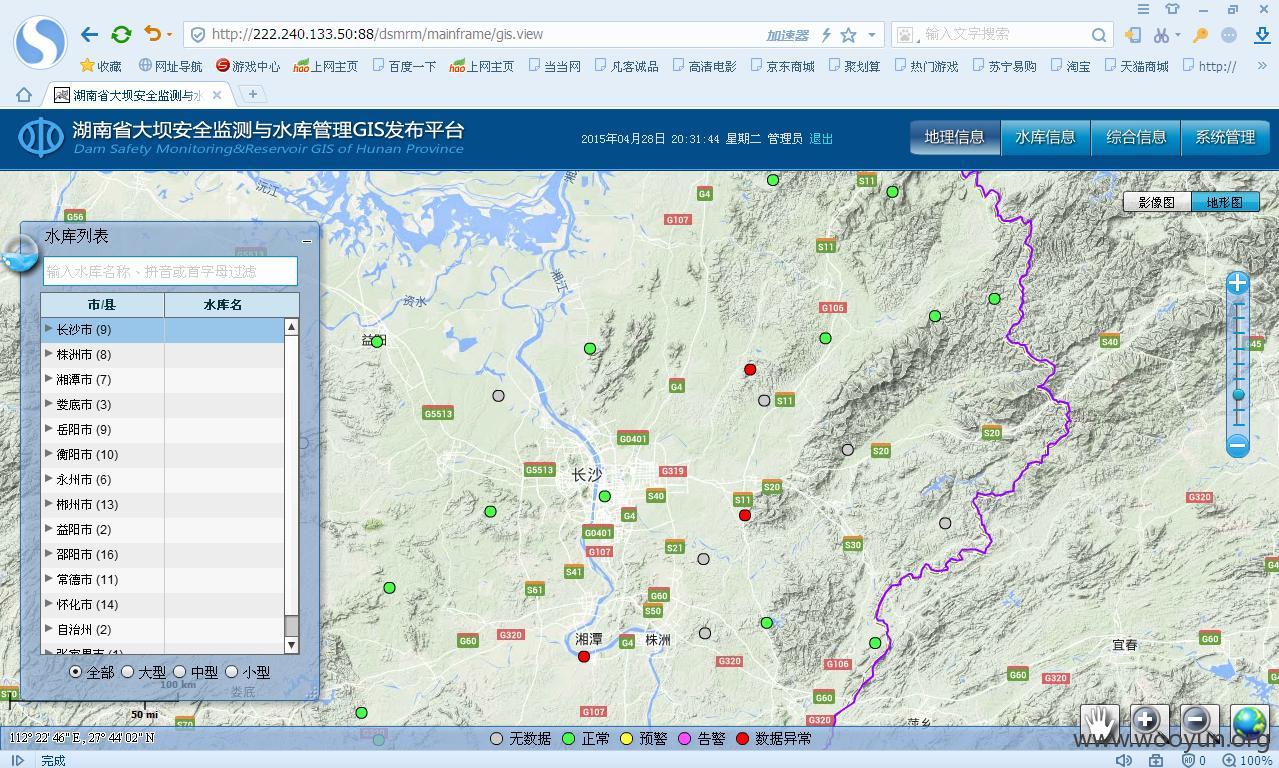Viewport: 1279px width, 768px height.
Task: Minimize the 水库列表 panel
Action: point(307,240)
